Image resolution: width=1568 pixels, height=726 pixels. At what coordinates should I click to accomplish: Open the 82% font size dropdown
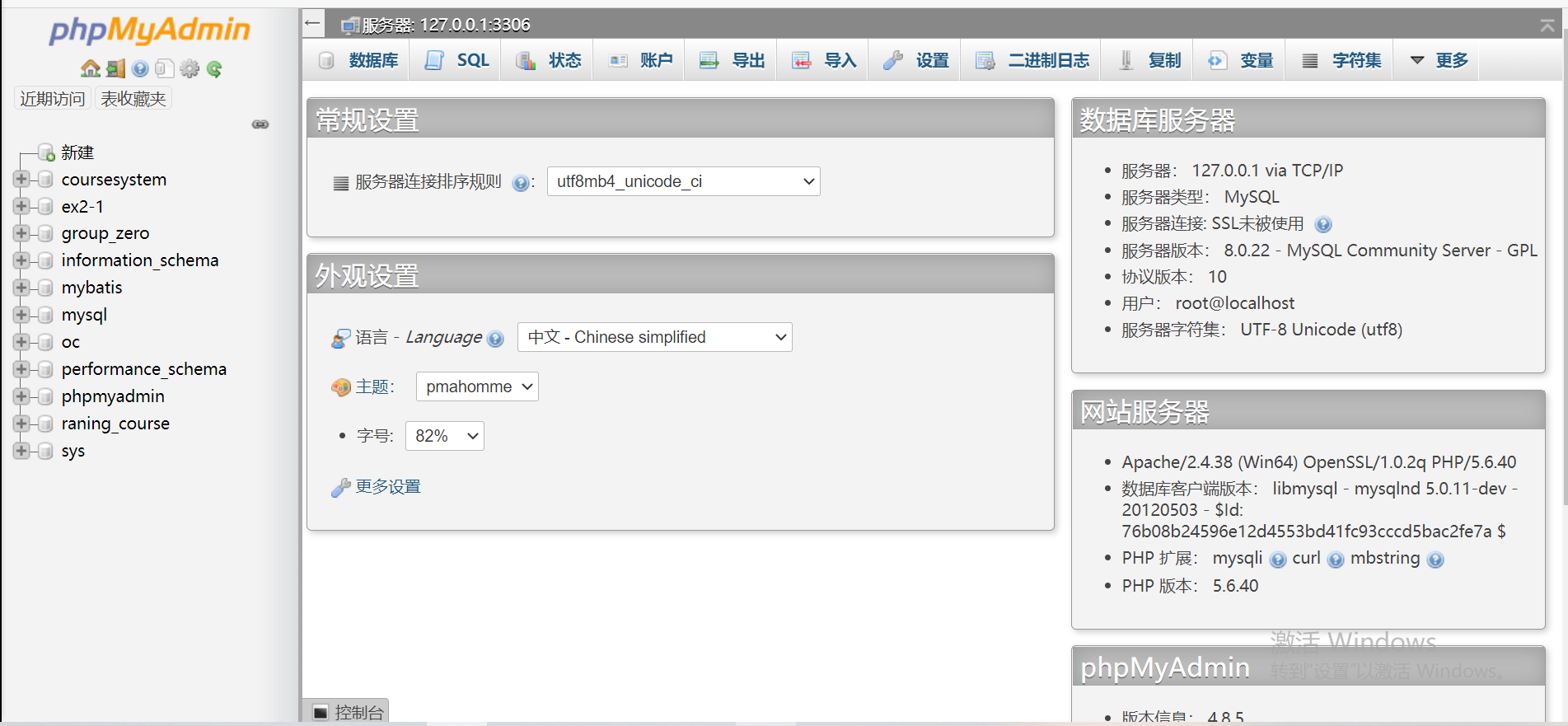(444, 436)
